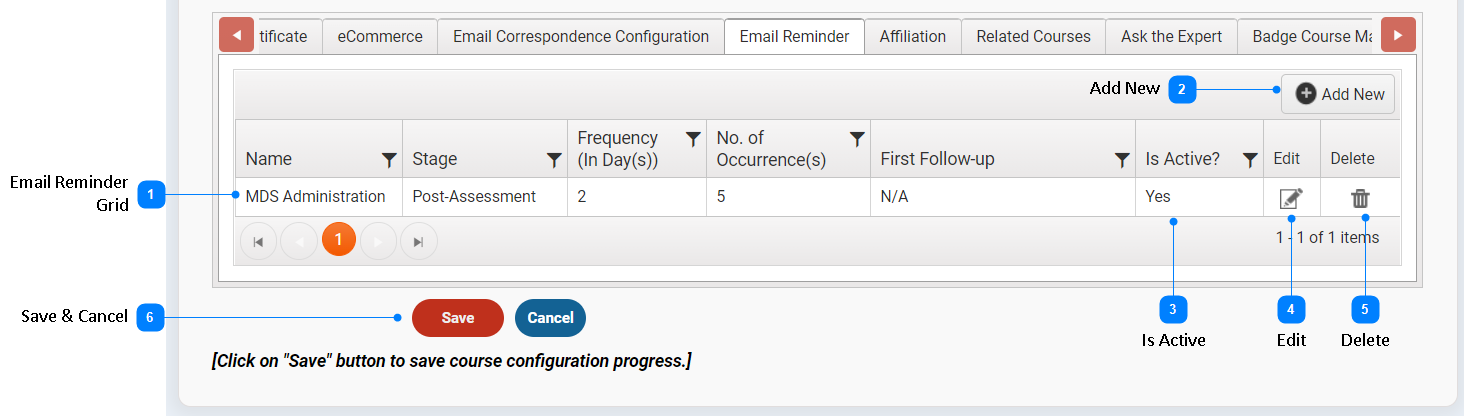The width and height of the screenshot is (1464, 416).
Task: Open Email Correspondence Configuration tab
Action: (x=581, y=36)
